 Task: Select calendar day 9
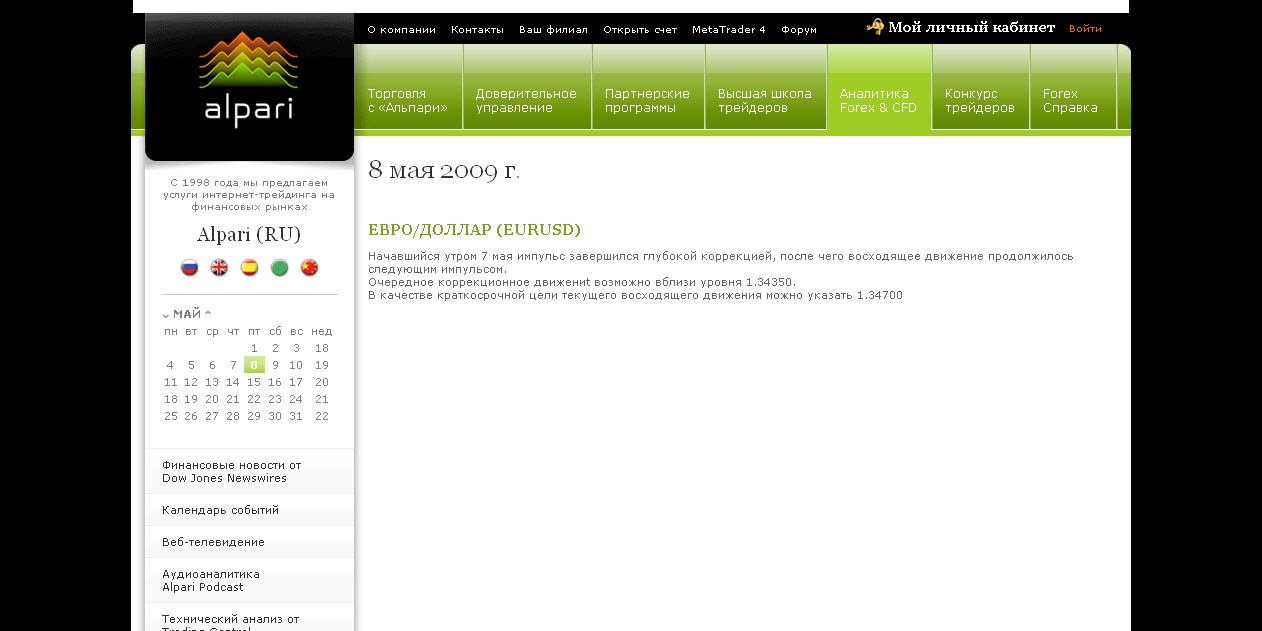click(x=275, y=365)
